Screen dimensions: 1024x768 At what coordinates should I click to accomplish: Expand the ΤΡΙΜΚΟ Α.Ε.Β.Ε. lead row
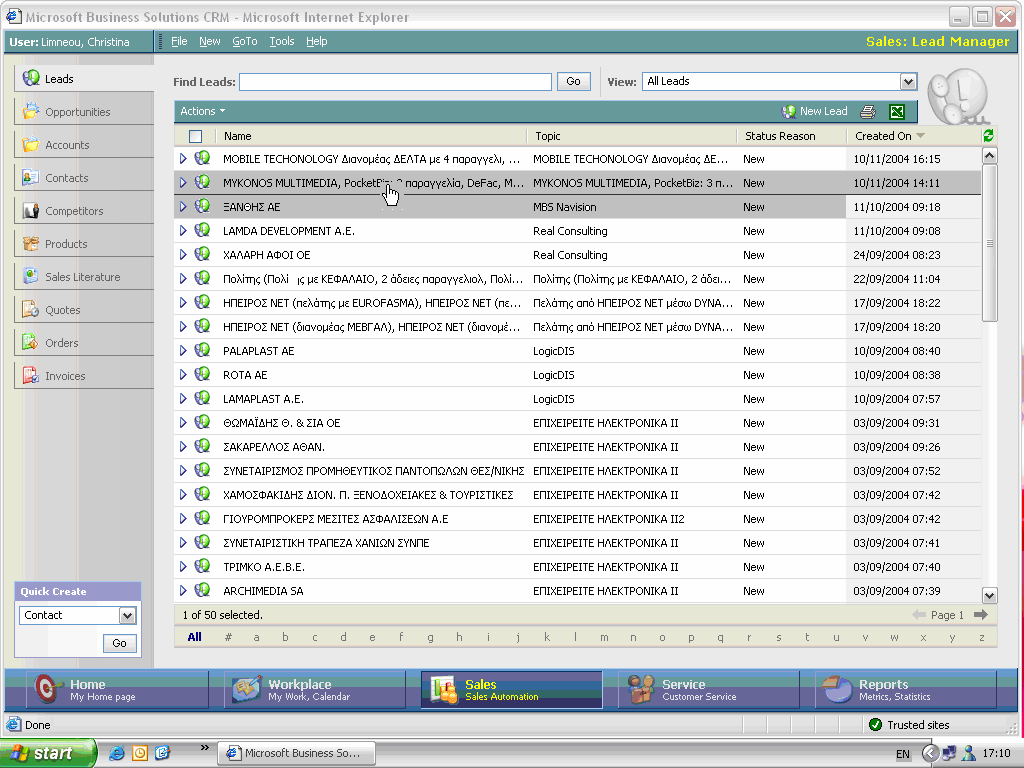point(183,567)
